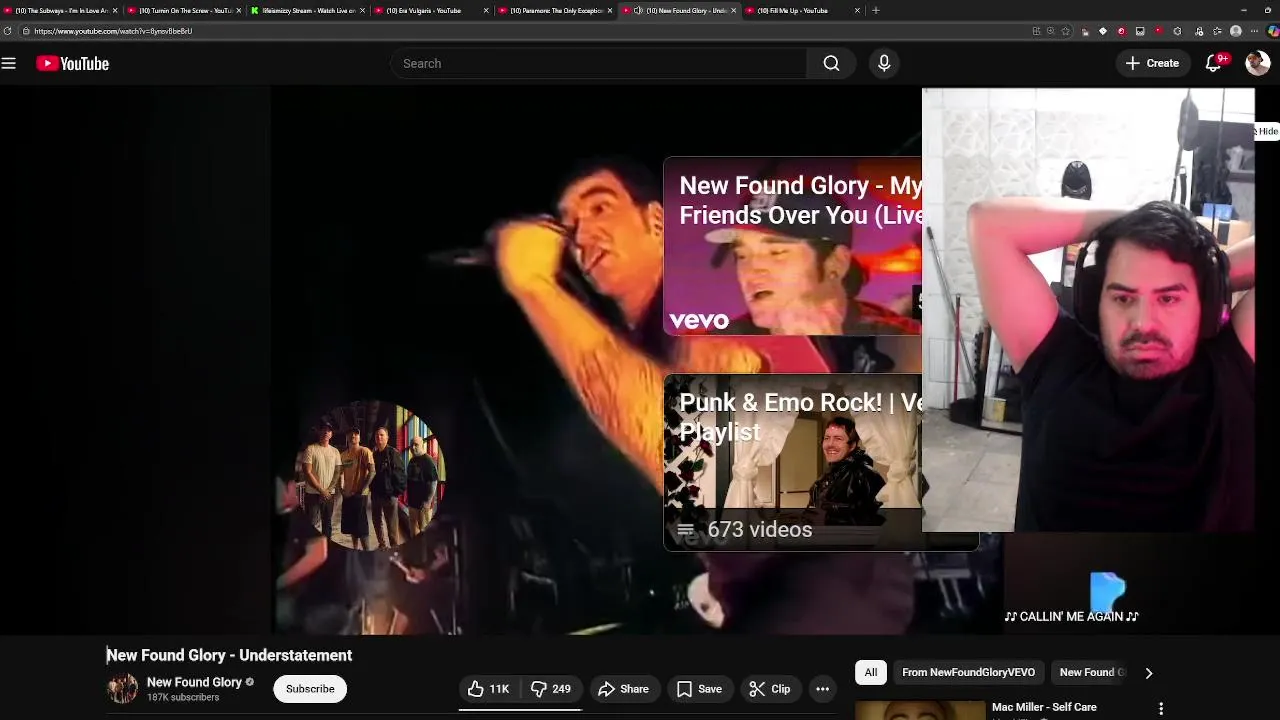Save the video to a playlist
This screenshot has width=1280, height=720.
tap(699, 689)
